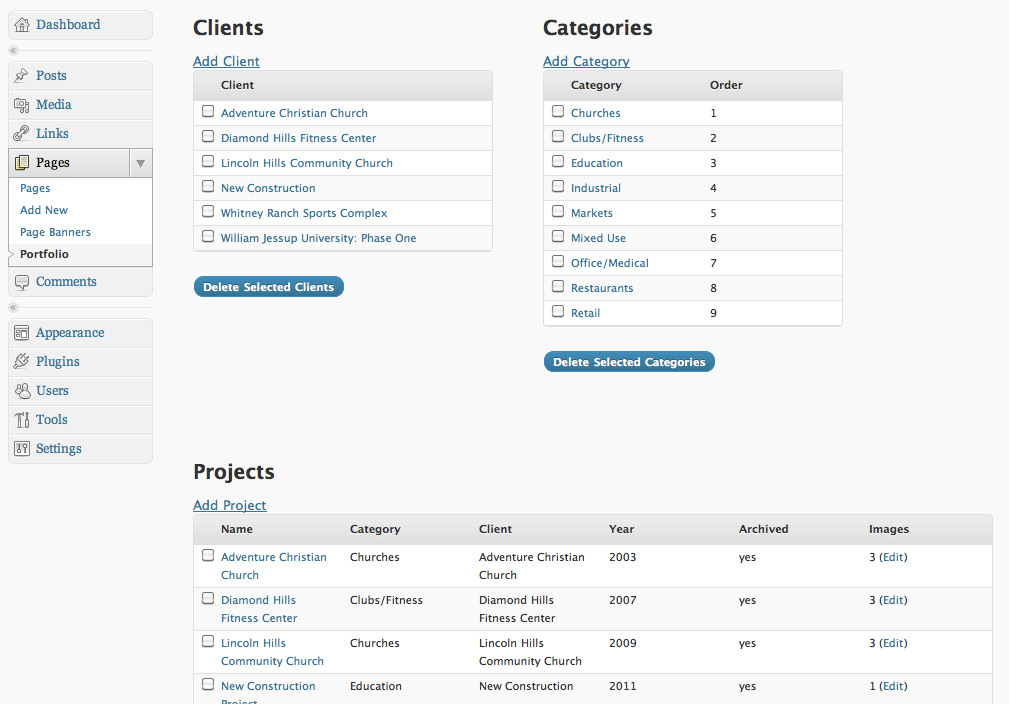Click the Media icon in sidebar
The image size is (1009, 704).
coord(21,105)
